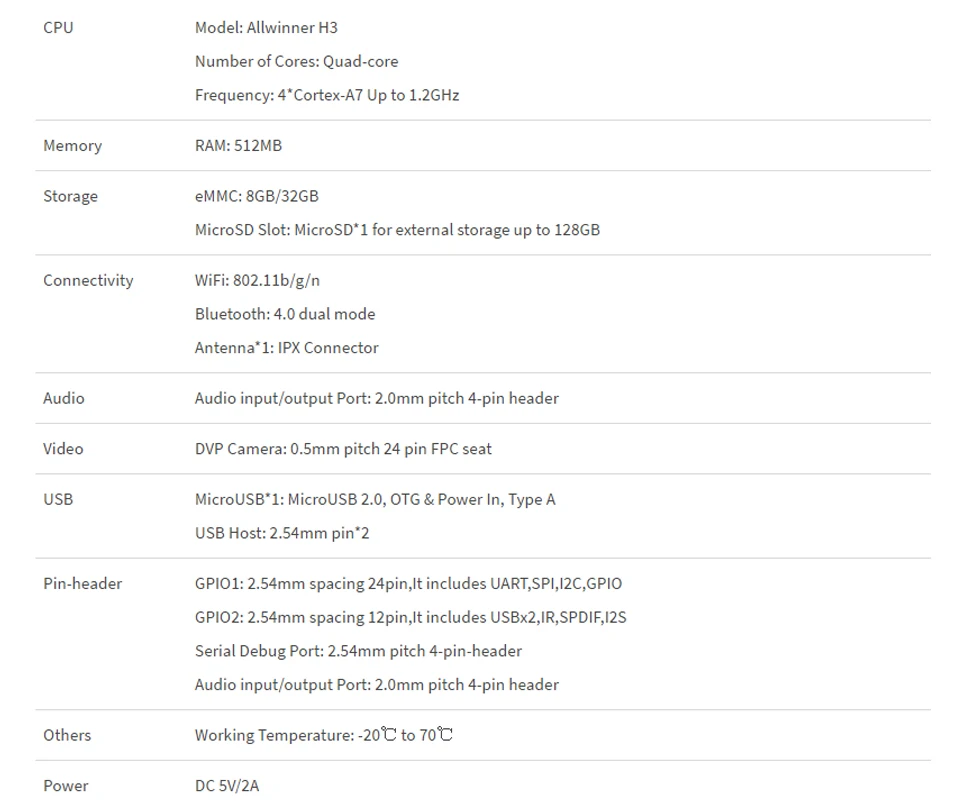Click the RAM: 512MB value

coord(238,146)
